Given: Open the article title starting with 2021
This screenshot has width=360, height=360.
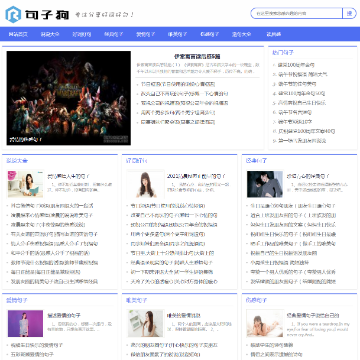Looking at the screenshot, I should pyautogui.click(x=196, y=176).
